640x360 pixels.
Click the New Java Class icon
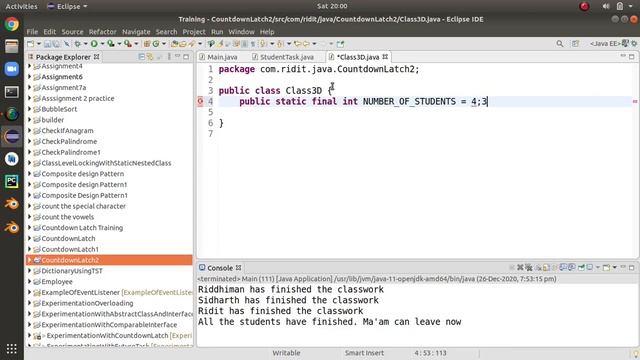tap(156, 44)
